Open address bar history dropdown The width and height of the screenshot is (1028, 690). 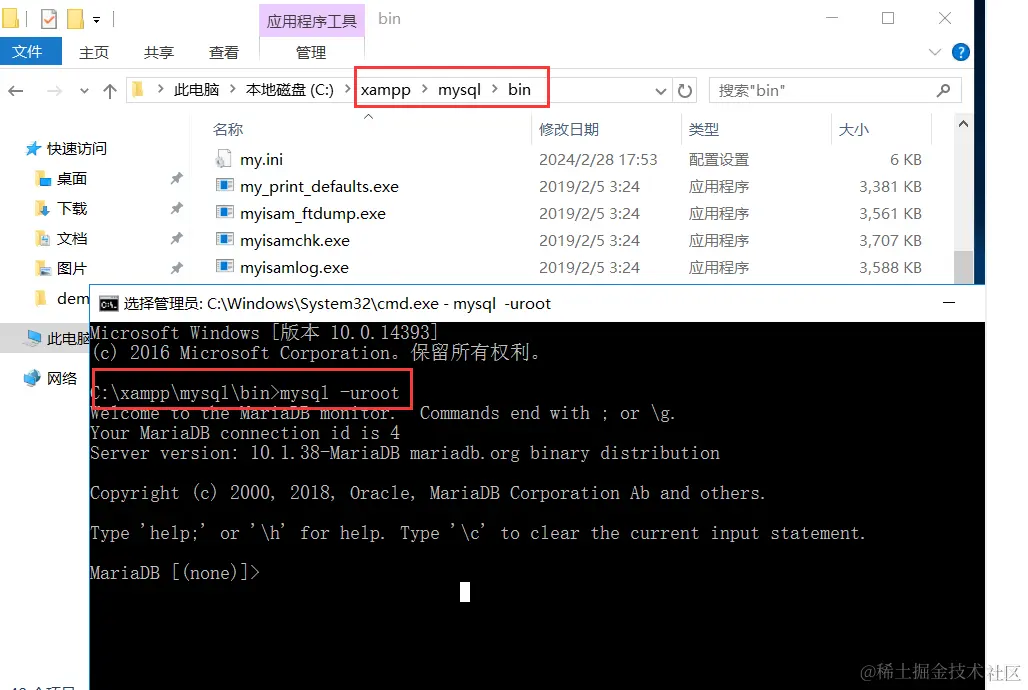pos(661,91)
